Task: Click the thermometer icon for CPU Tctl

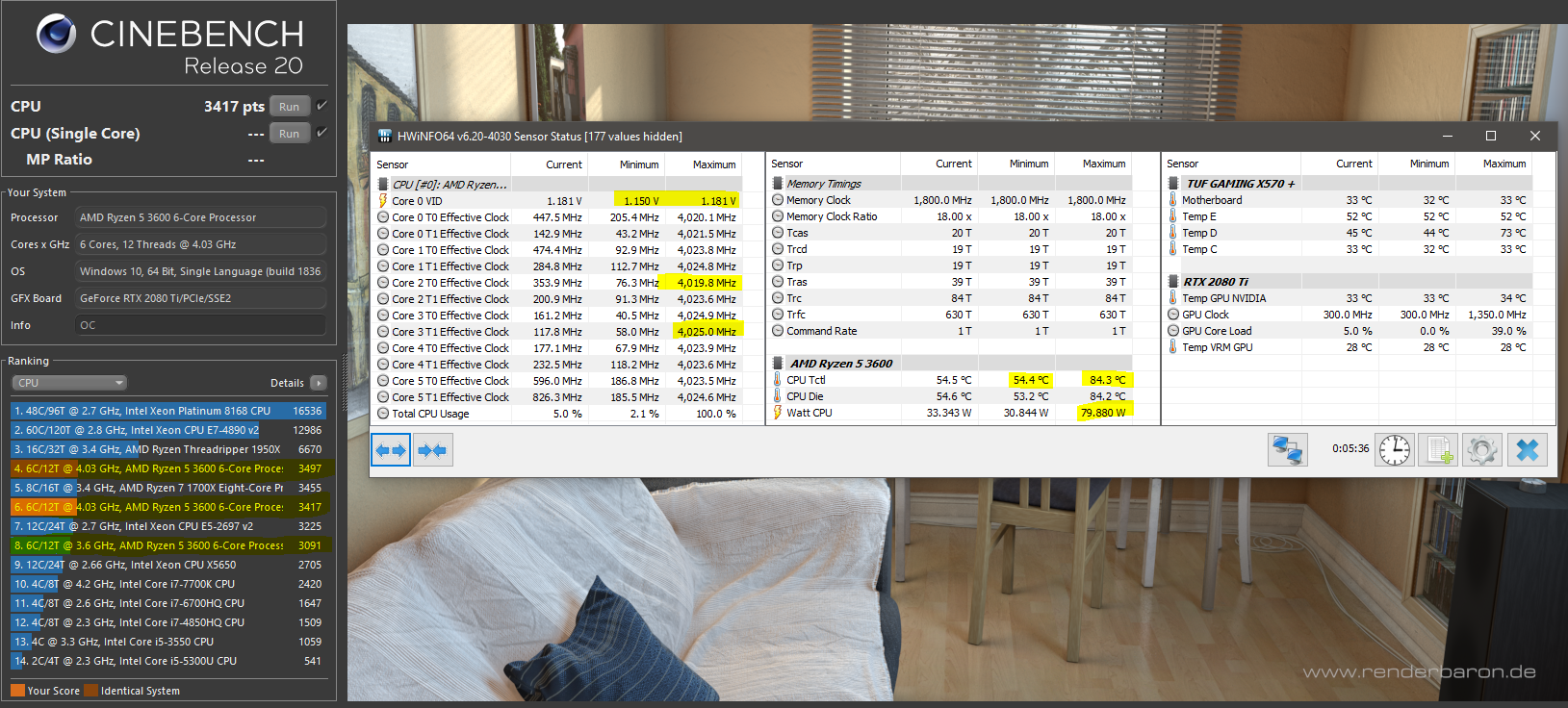Action: tap(778, 380)
